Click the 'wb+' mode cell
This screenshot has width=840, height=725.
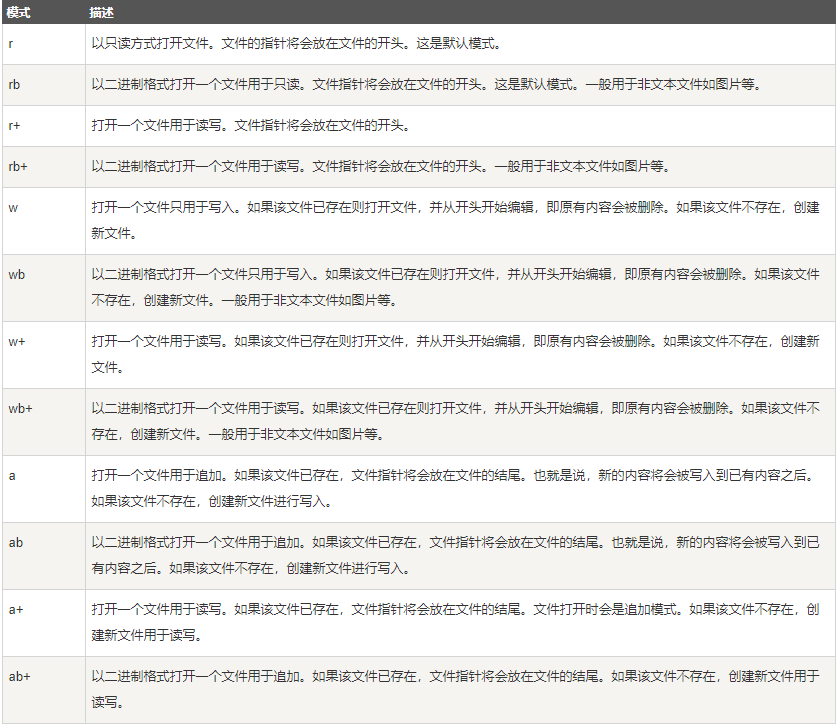coord(44,422)
